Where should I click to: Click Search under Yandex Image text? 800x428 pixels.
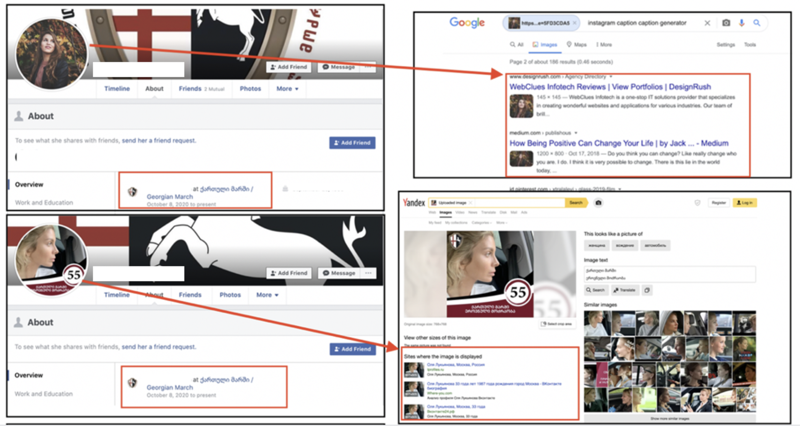pos(596,290)
